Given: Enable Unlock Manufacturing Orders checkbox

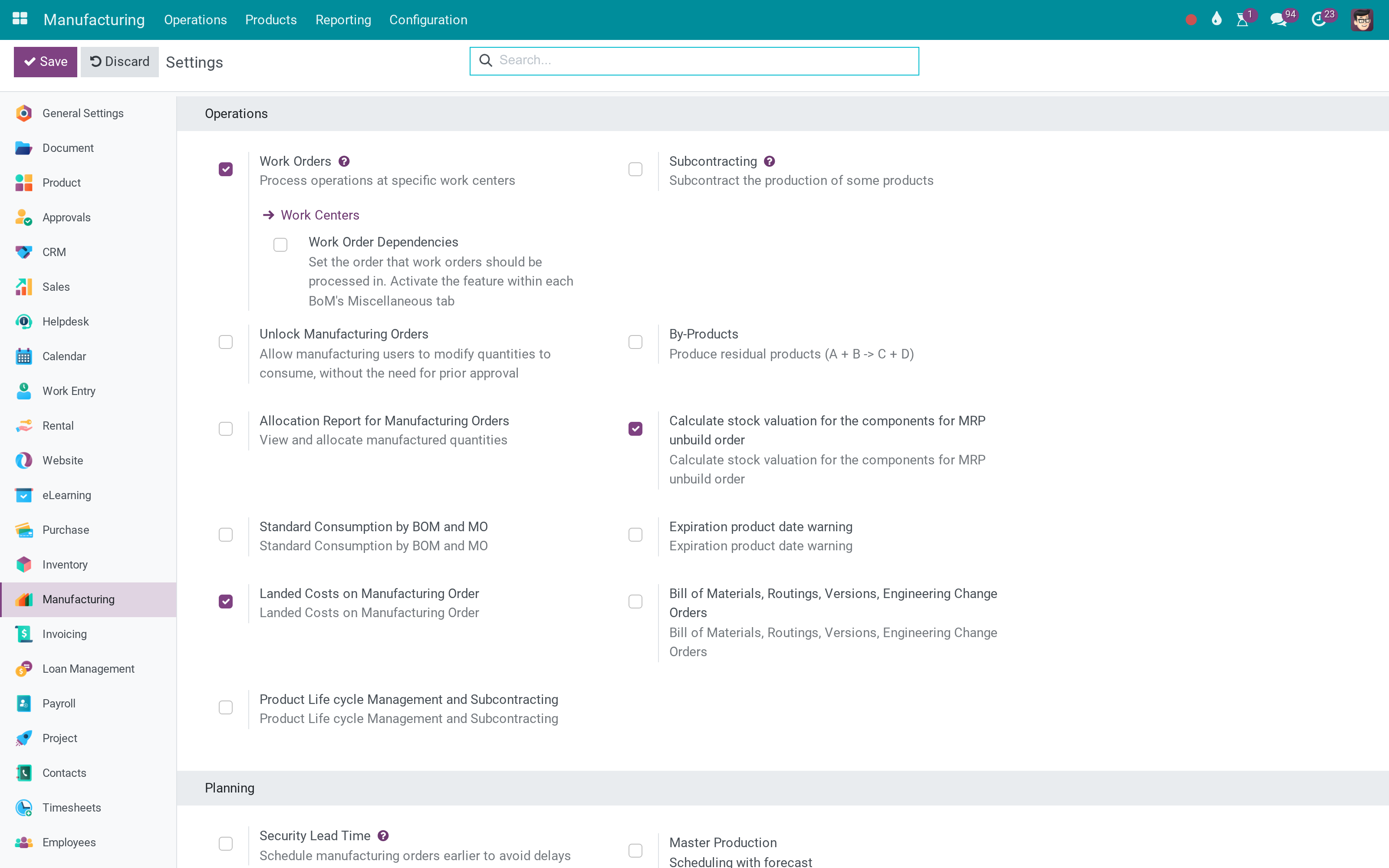Looking at the screenshot, I should coord(226,342).
